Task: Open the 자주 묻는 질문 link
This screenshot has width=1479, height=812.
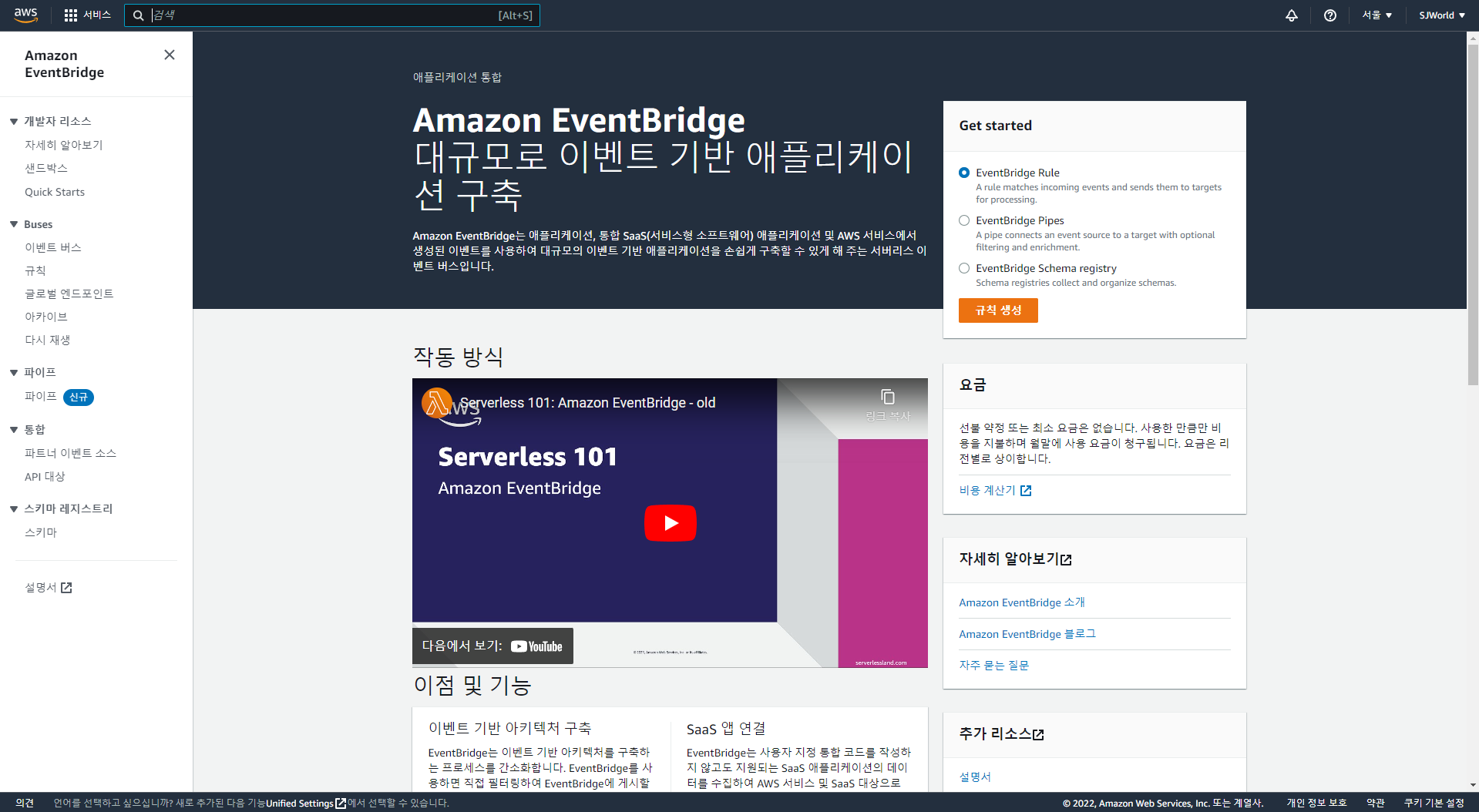Action: point(994,666)
